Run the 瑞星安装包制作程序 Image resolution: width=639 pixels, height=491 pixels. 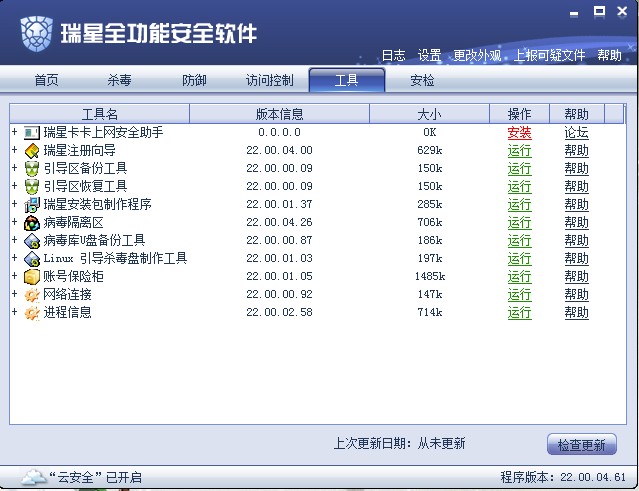[520, 205]
